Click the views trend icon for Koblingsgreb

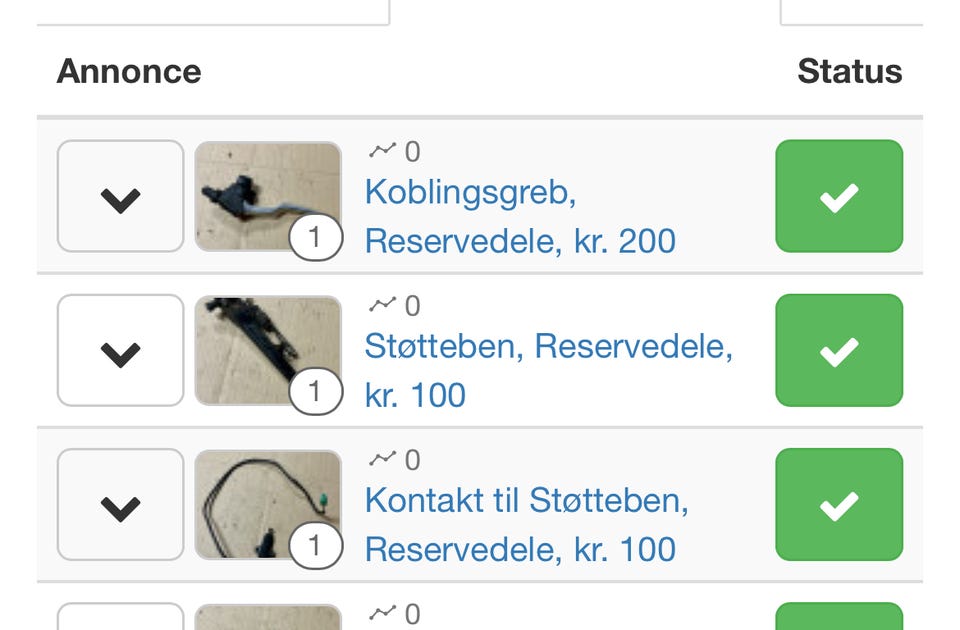pyautogui.click(x=382, y=151)
